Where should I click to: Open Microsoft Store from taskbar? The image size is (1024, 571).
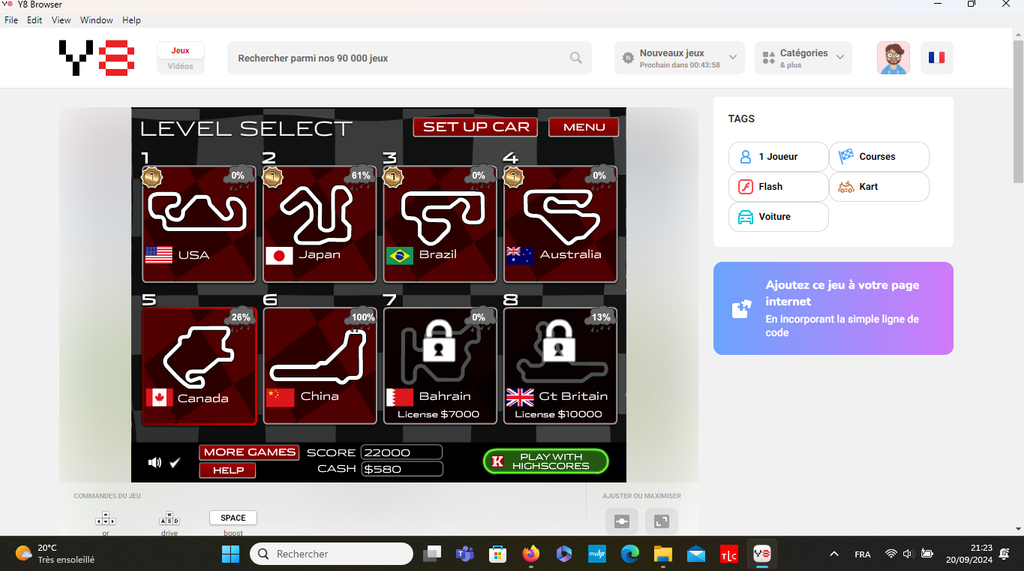[498, 554]
